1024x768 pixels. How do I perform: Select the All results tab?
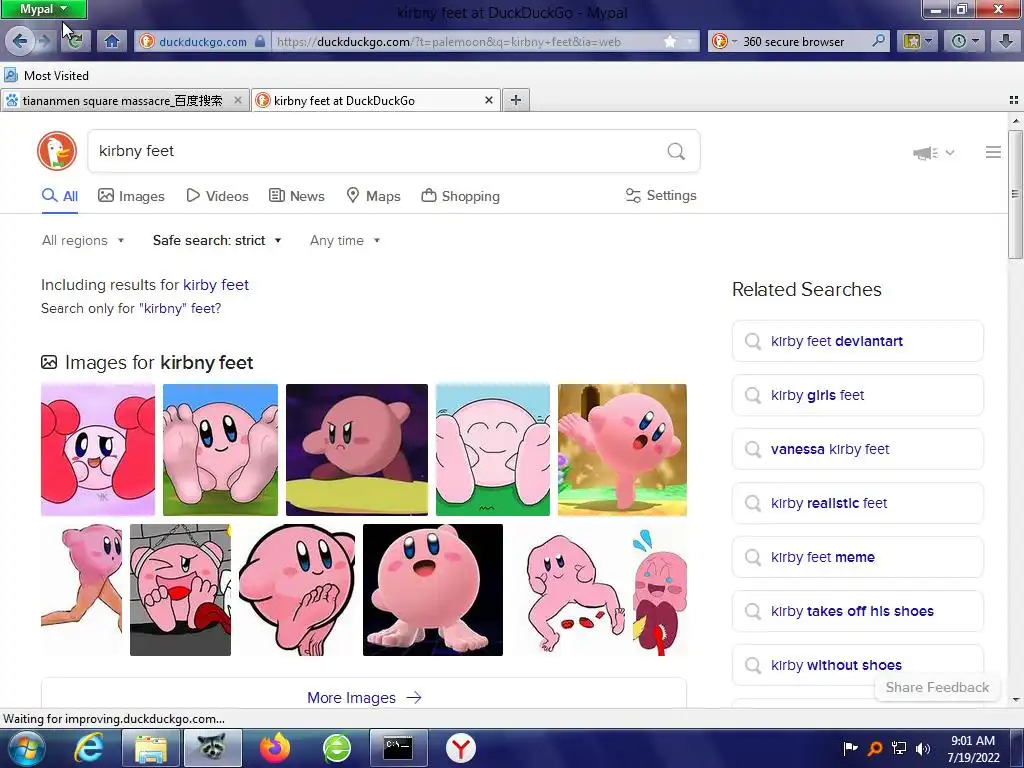tap(60, 196)
